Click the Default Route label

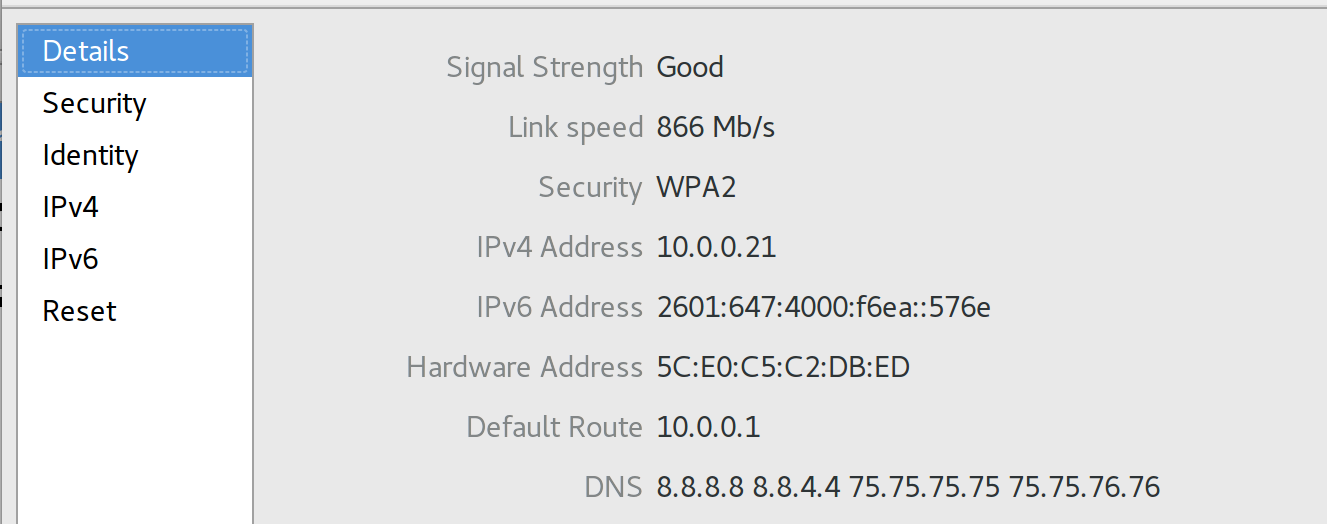tap(554, 427)
